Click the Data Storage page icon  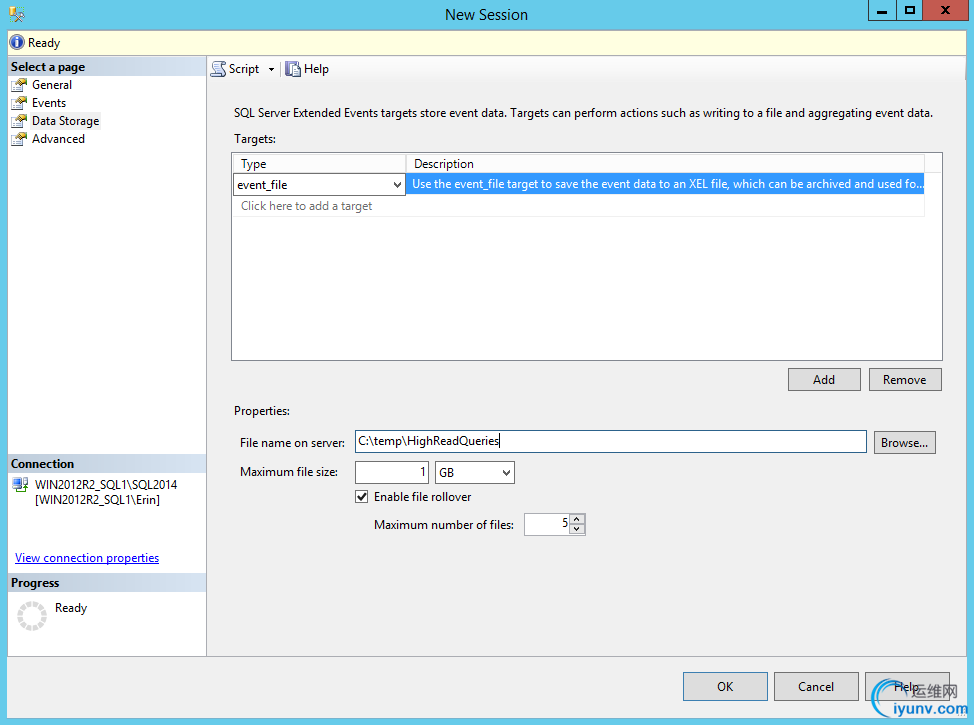pyautogui.click(x=19, y=121)
